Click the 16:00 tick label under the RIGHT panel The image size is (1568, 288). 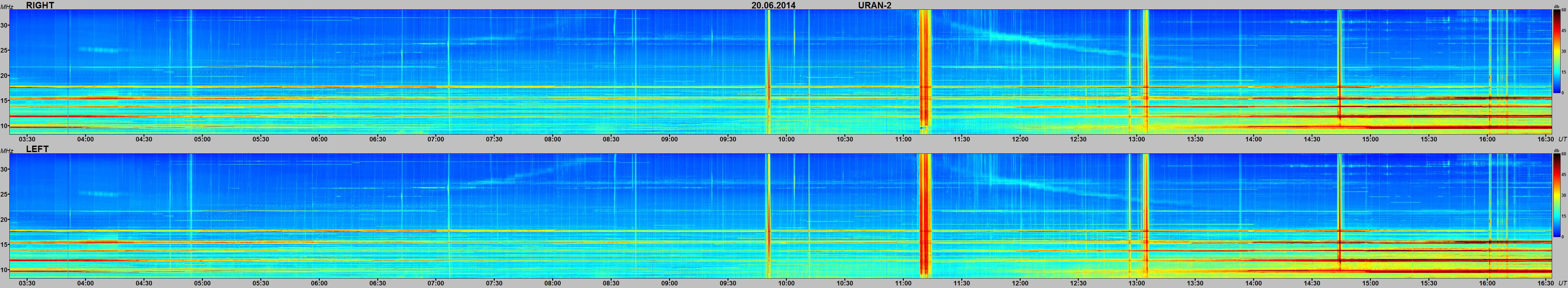(x=1487, y=139)
